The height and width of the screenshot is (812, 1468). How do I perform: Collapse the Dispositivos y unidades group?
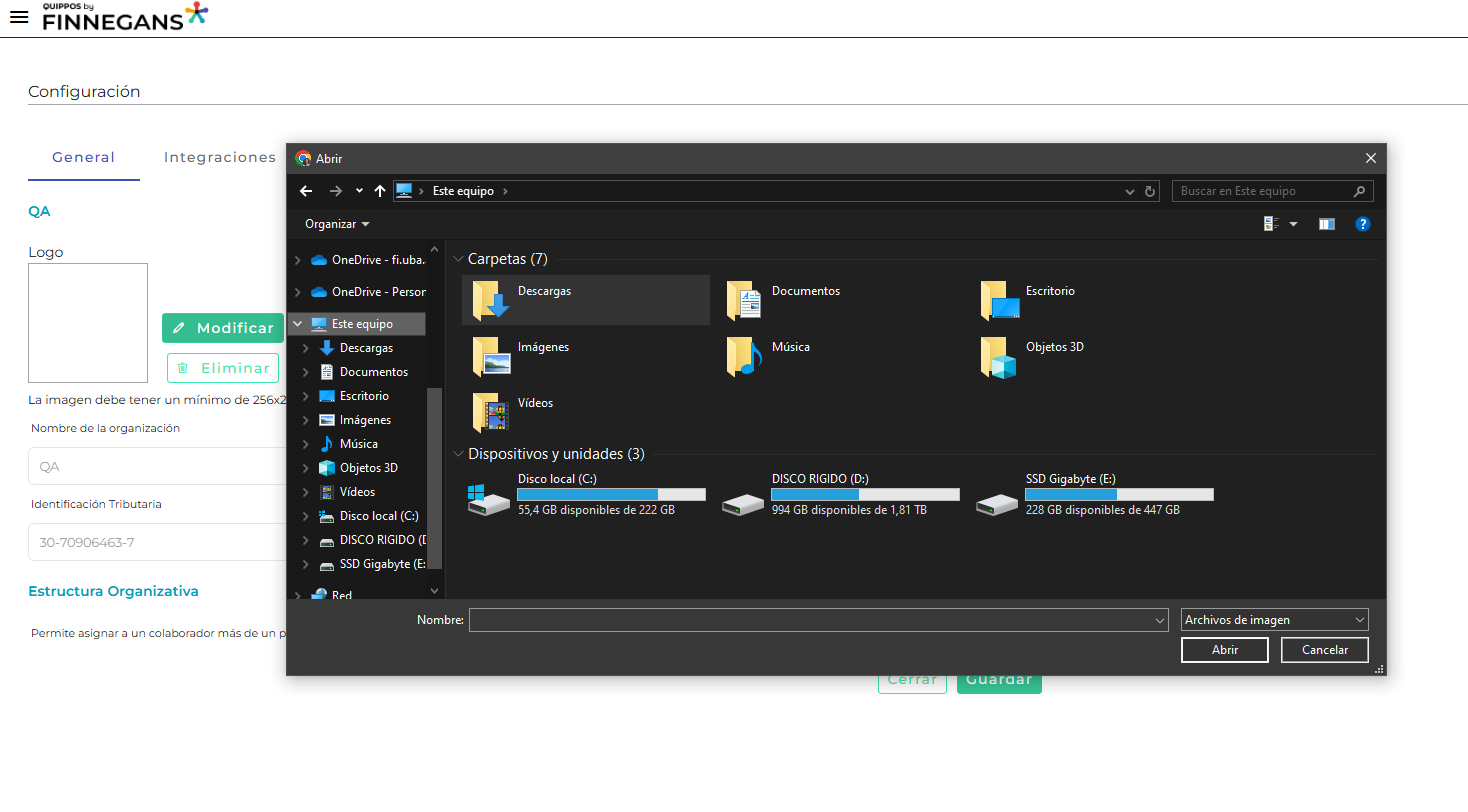tap(458, 454)
